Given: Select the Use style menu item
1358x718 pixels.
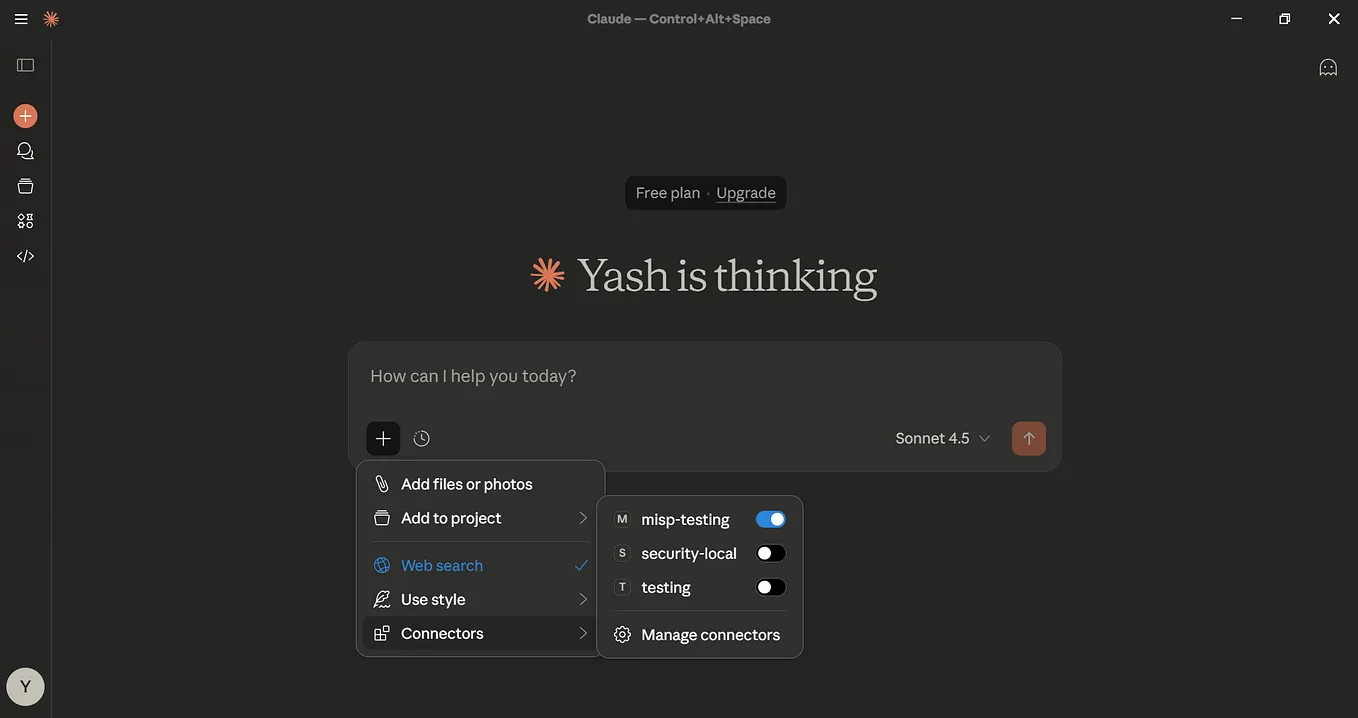Looking at the screenshot, I should [x=481, y=600].
